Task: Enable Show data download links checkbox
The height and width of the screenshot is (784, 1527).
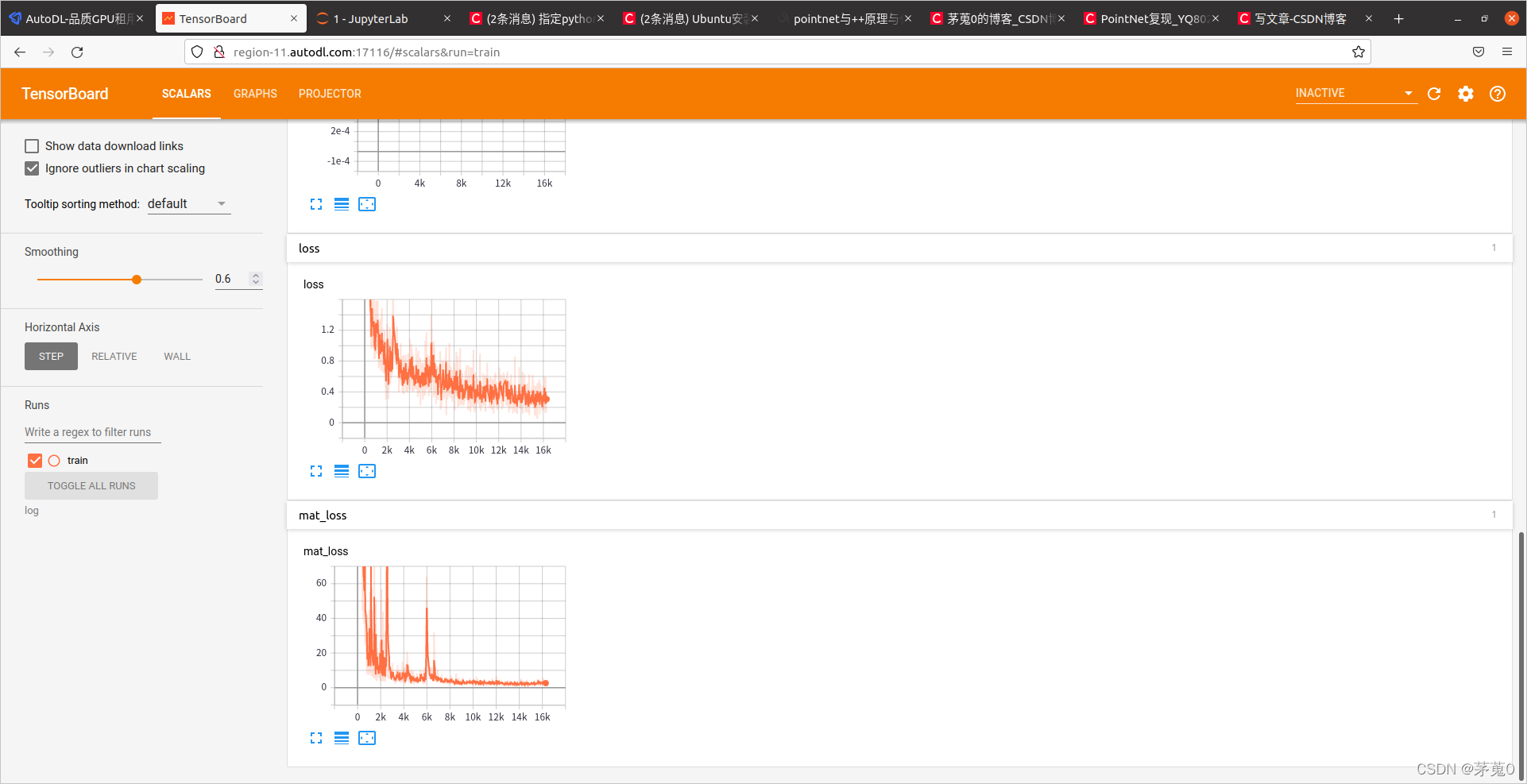Action: tap(32, 146)
